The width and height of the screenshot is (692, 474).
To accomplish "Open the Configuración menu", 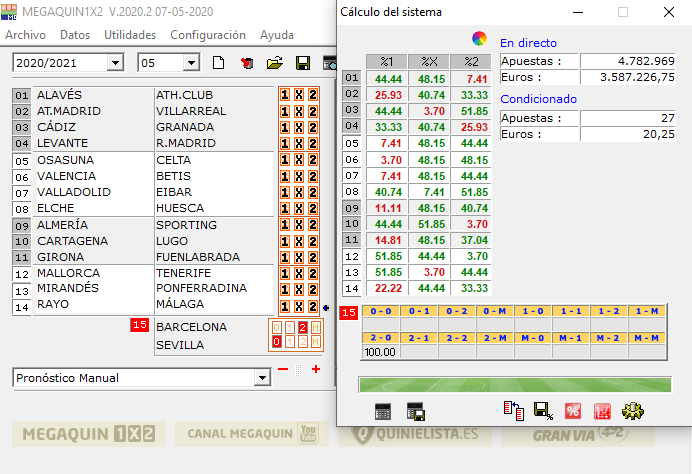I will 208,35.
